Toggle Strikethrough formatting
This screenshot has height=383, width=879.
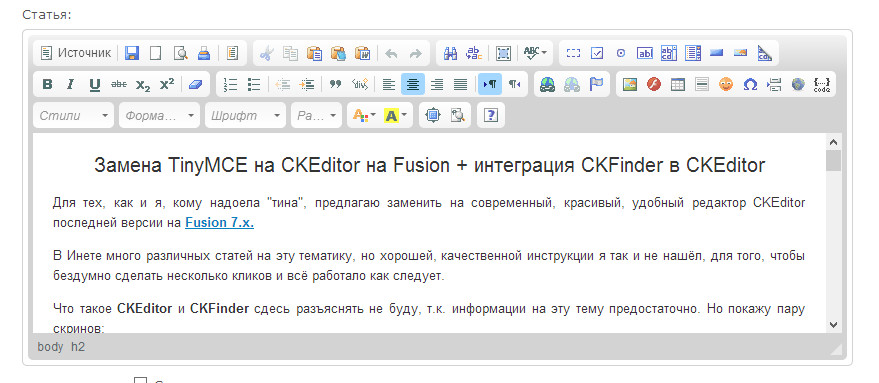[118, 84]
